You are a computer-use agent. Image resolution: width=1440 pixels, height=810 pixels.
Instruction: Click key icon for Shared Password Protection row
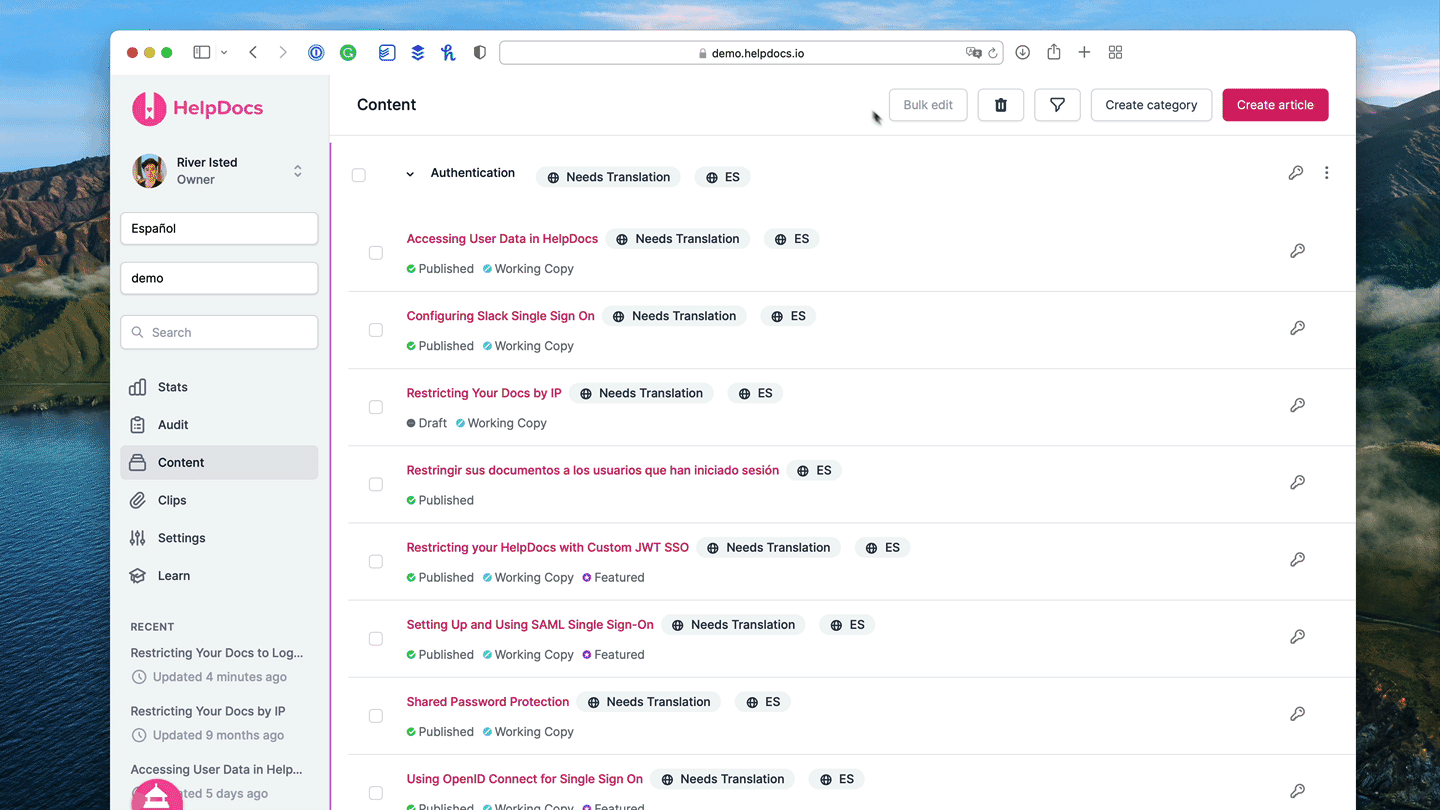click(x=1297, y=714)
